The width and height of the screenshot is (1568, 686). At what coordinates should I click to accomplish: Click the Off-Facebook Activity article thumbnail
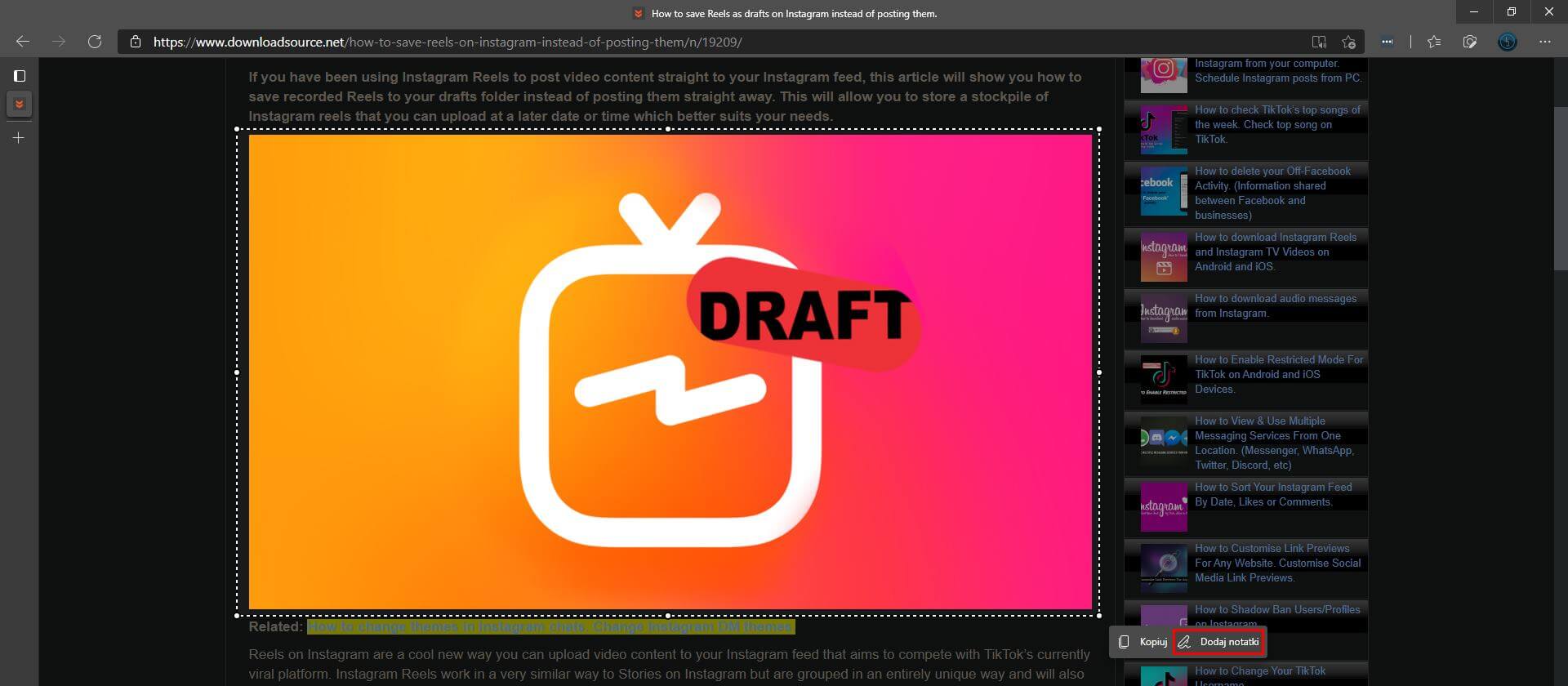pyautogui.click(x=1164, y=191)
